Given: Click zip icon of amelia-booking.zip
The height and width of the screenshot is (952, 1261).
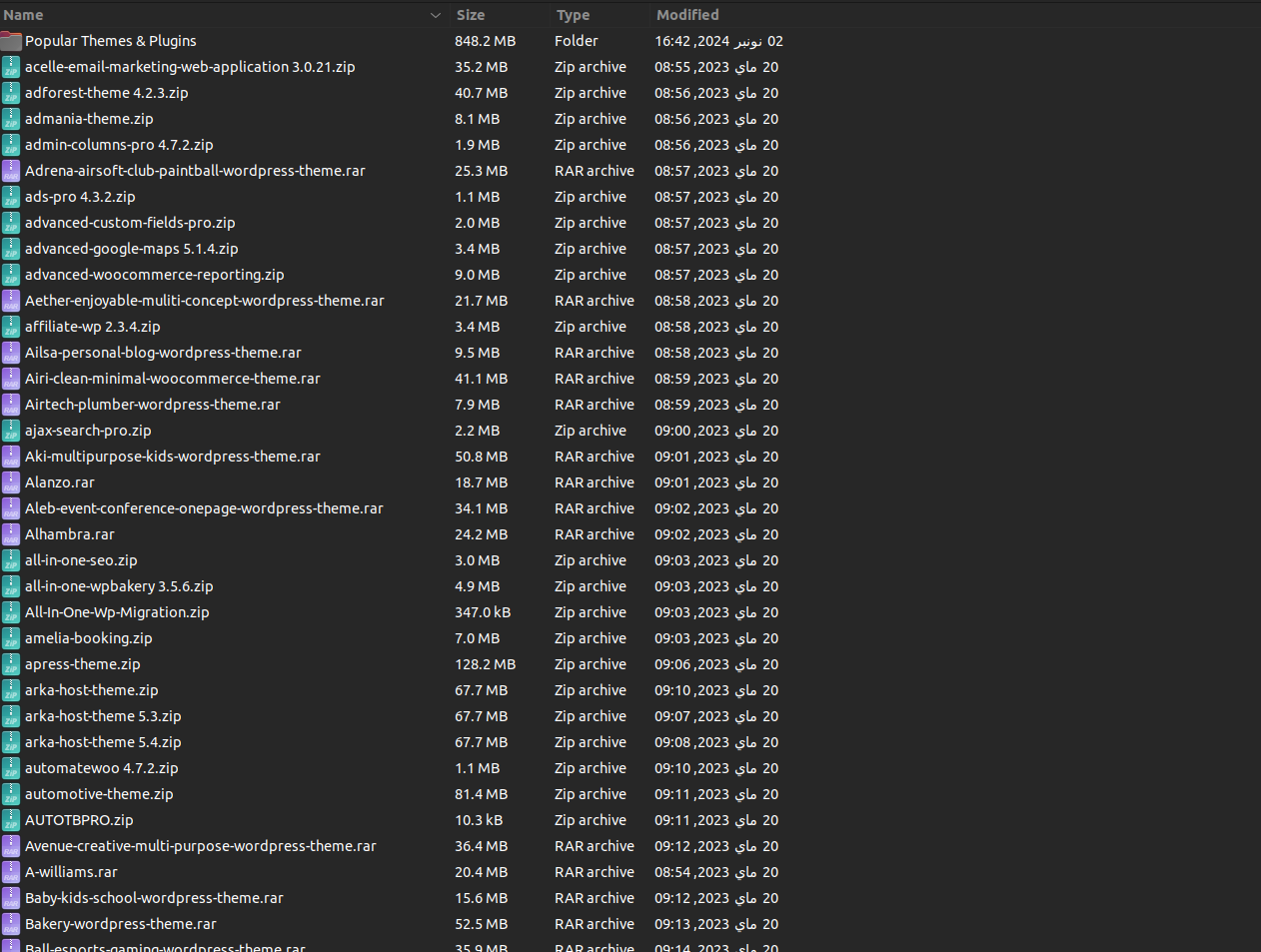Looking at the screenshot, I should click(11, 638).
